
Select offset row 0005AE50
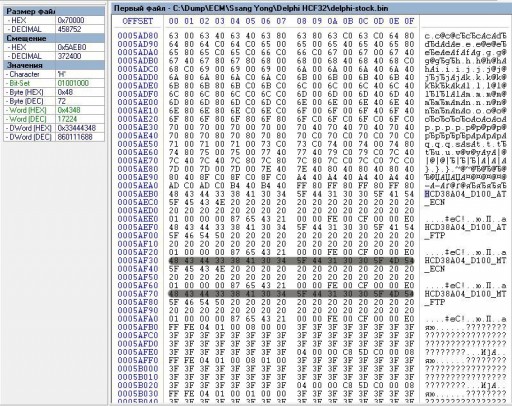pyautogui.click(x=138, y=144)
